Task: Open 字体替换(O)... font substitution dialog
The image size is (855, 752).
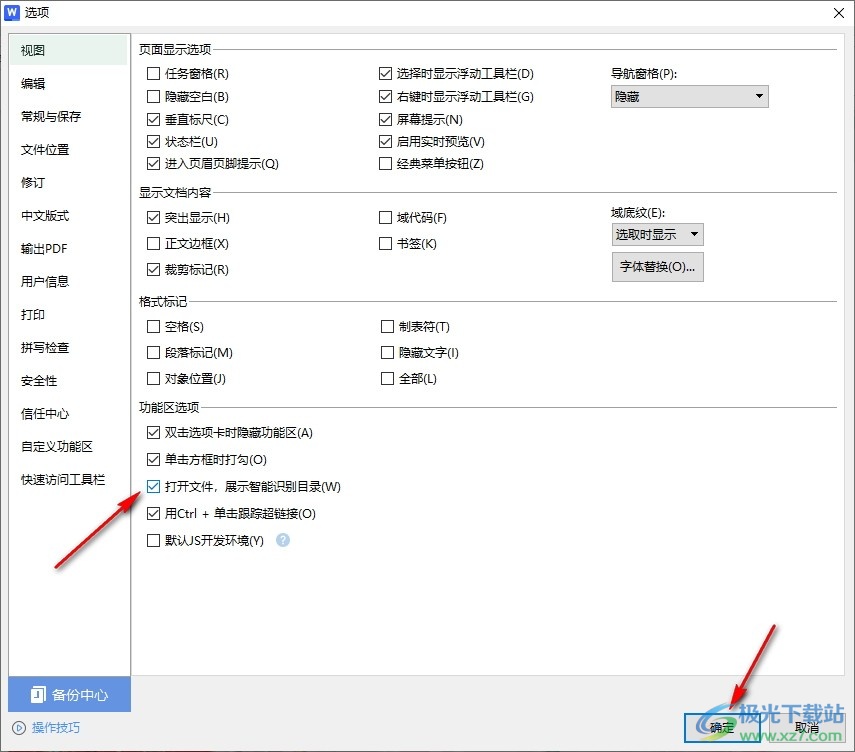Action: (x=658, y=267)
